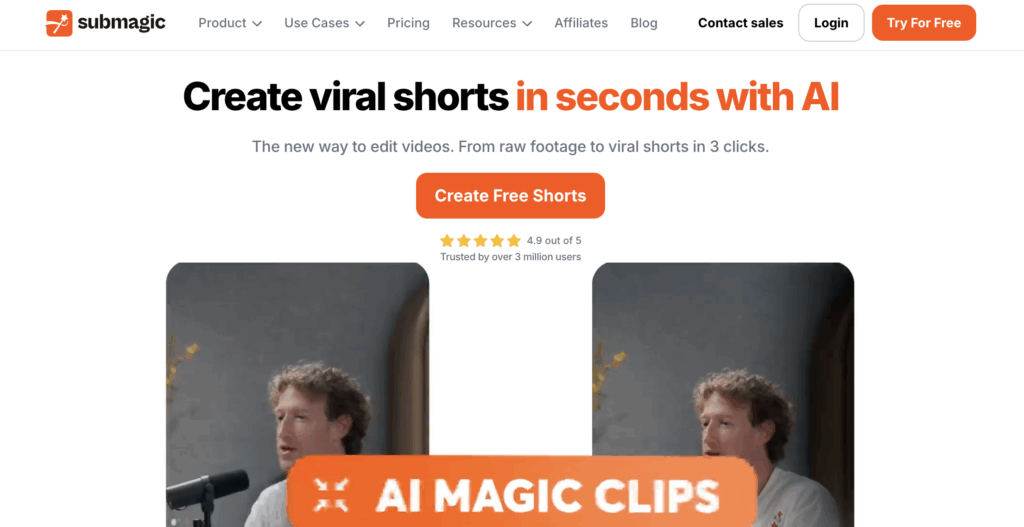
Task: Click the Login button
Action: (x=831, y=23)
